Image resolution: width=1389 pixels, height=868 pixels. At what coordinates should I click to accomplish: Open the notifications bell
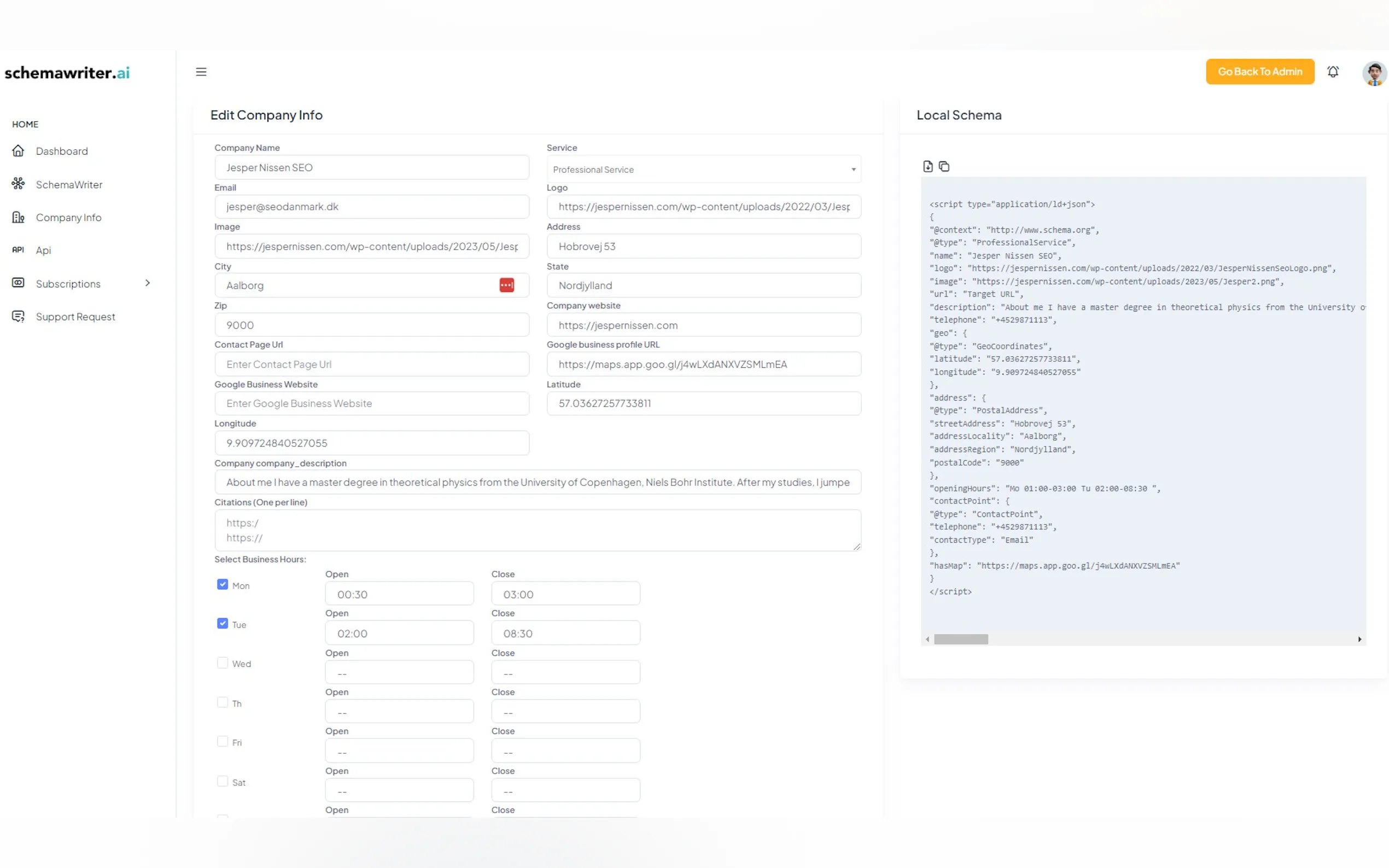click(1332, 72)
